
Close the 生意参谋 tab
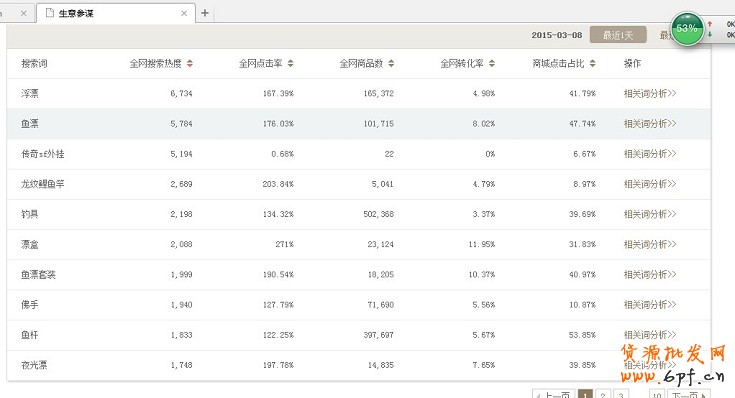(184, 14)
